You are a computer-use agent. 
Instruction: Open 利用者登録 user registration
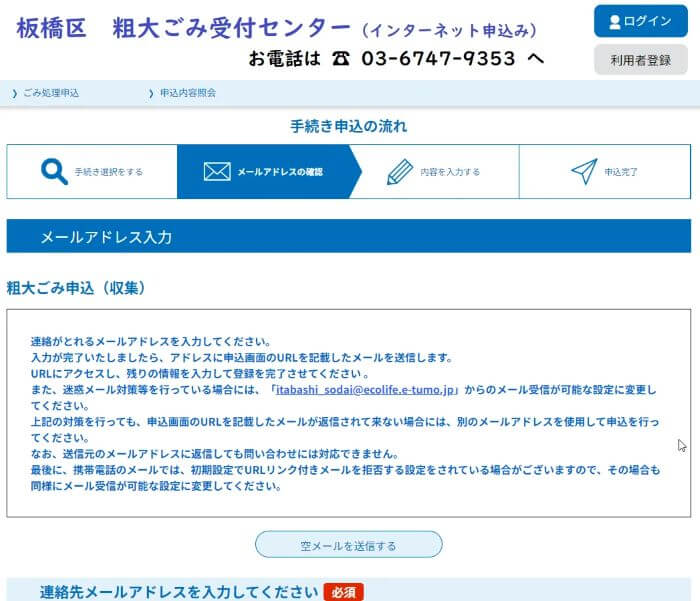(641, 60)
